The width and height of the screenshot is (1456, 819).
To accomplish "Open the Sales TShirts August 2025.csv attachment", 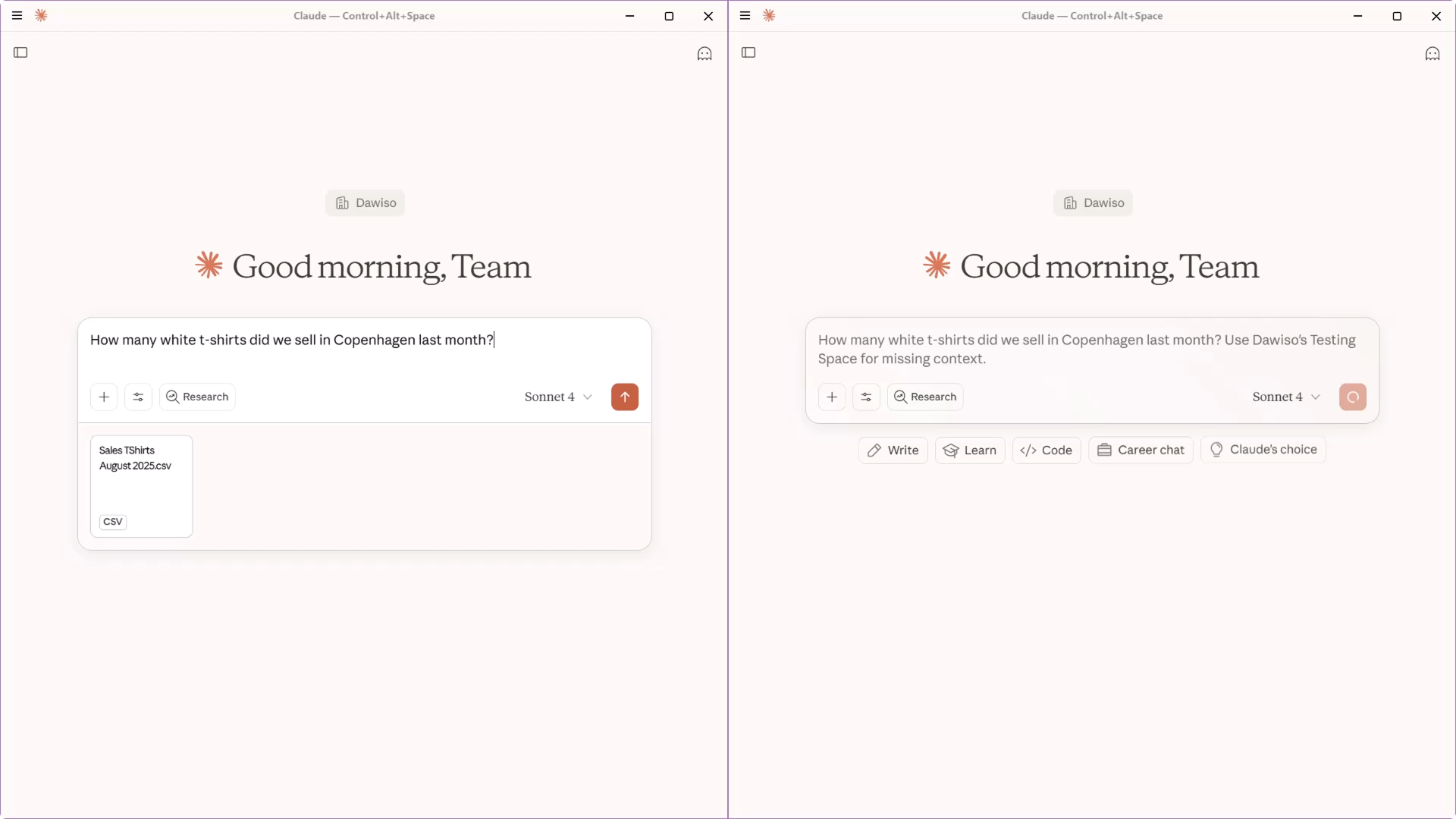I will click(141, 486).
